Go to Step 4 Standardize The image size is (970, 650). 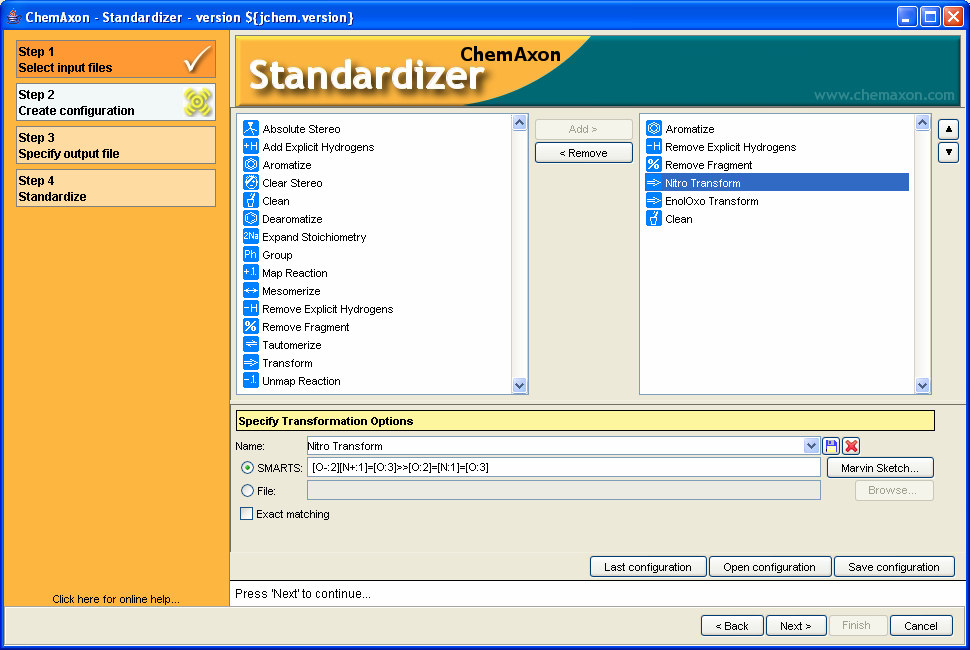(x=116, y=188)
